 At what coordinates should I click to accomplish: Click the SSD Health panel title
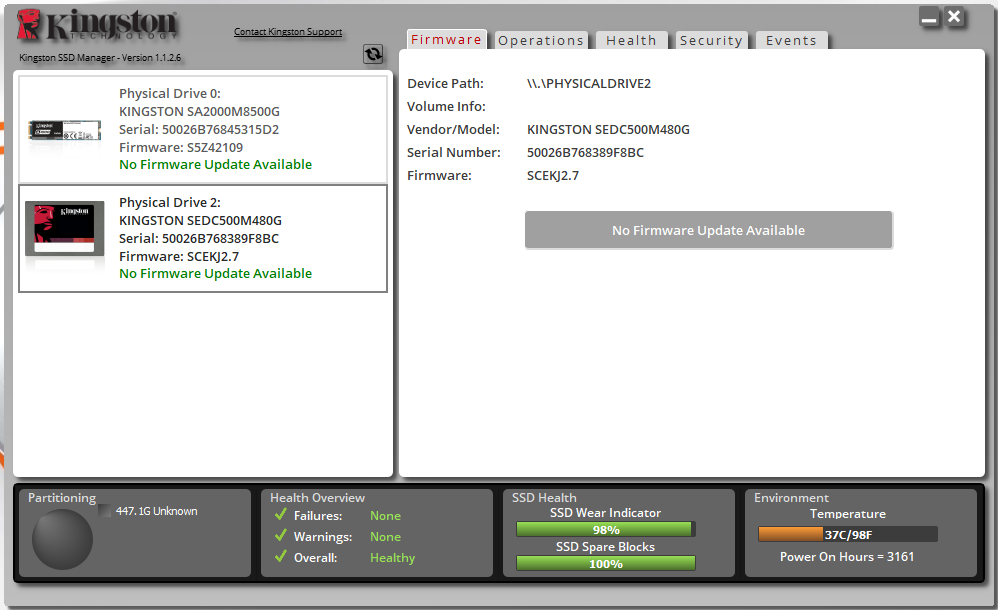544,497
